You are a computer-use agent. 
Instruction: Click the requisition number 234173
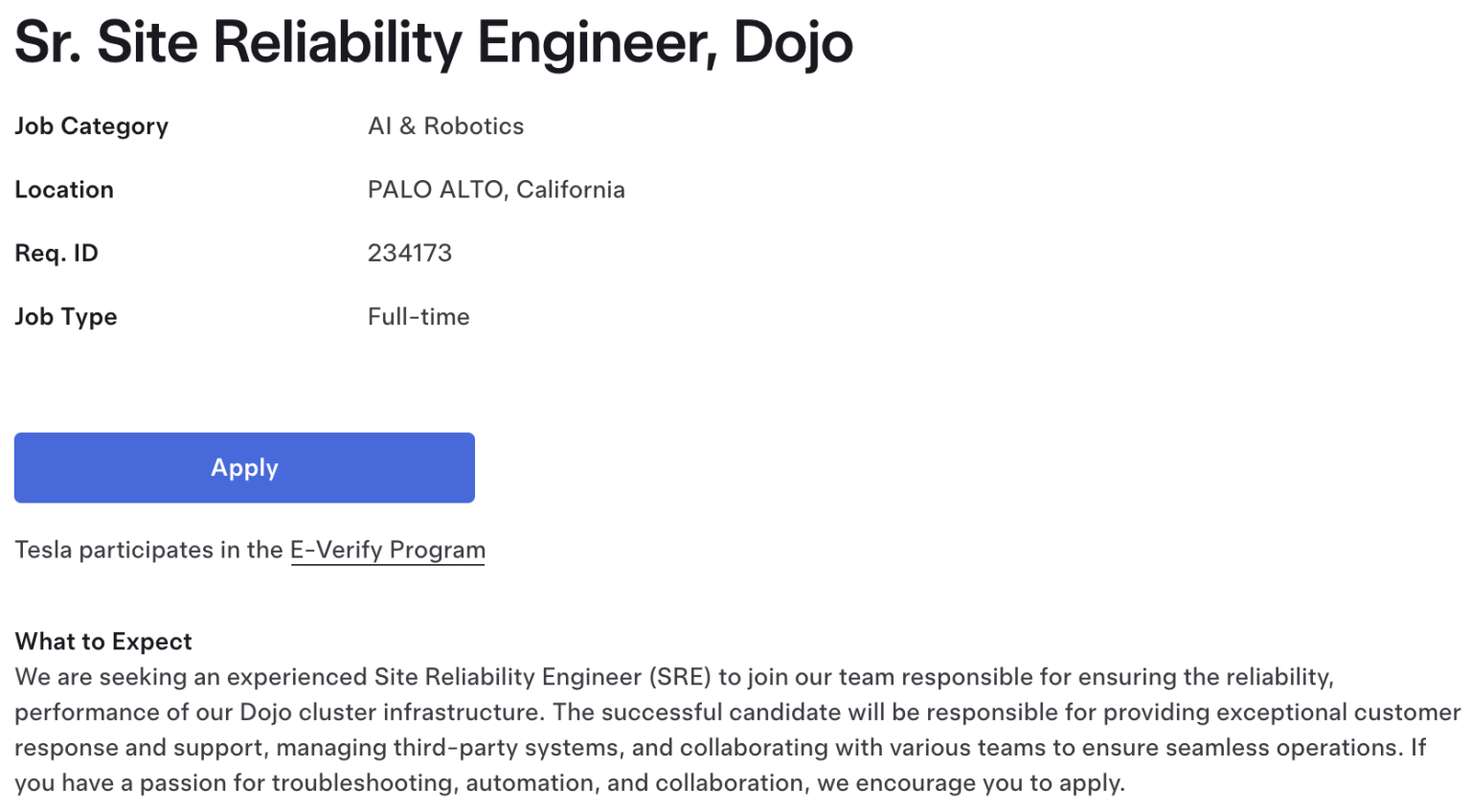point(410,253)
